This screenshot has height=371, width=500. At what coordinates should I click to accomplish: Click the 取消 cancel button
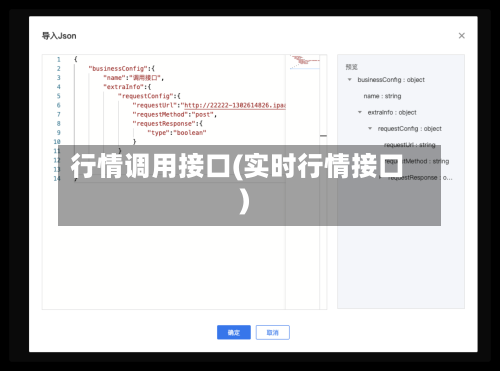coord(273,332)
